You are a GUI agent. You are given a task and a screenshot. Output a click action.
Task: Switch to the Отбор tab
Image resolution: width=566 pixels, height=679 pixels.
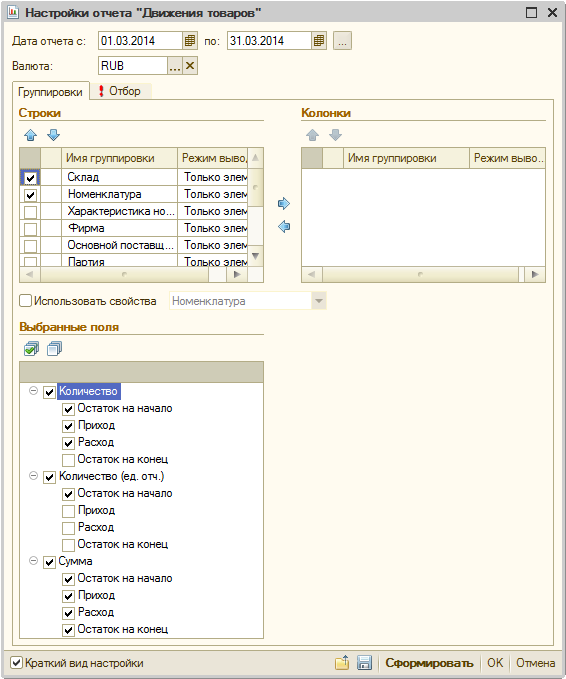point(121,91)
